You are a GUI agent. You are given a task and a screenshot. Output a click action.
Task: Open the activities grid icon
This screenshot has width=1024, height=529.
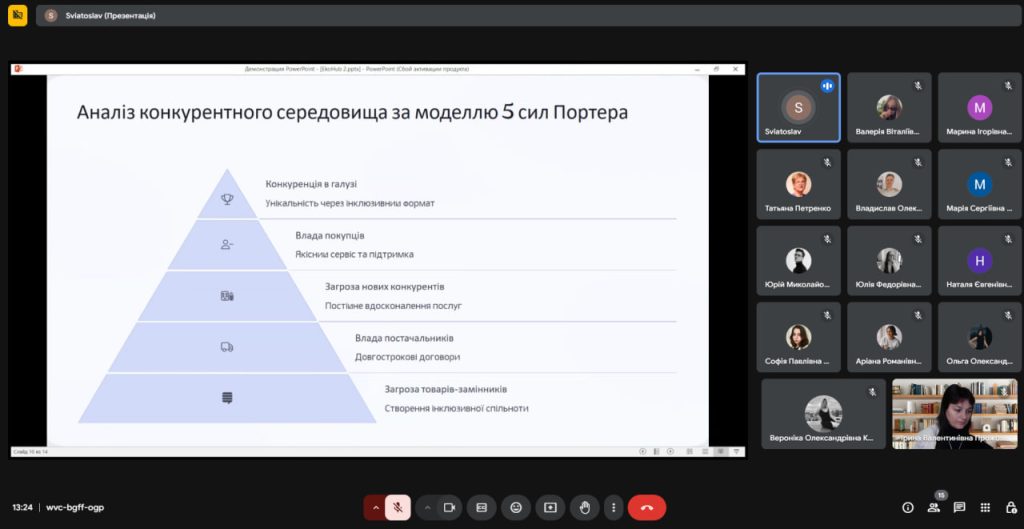985,507
